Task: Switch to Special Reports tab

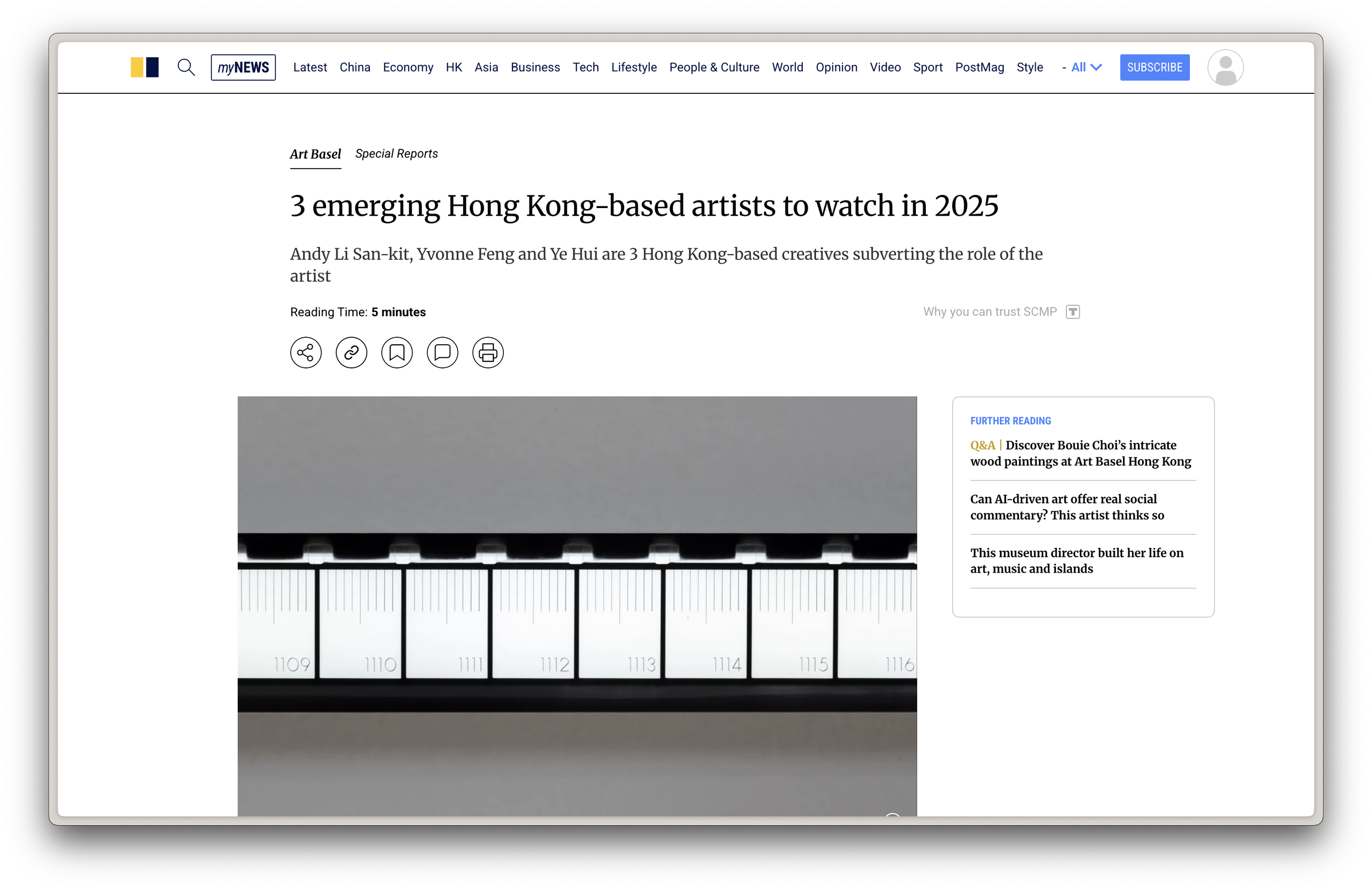Action: pos(396,154)
